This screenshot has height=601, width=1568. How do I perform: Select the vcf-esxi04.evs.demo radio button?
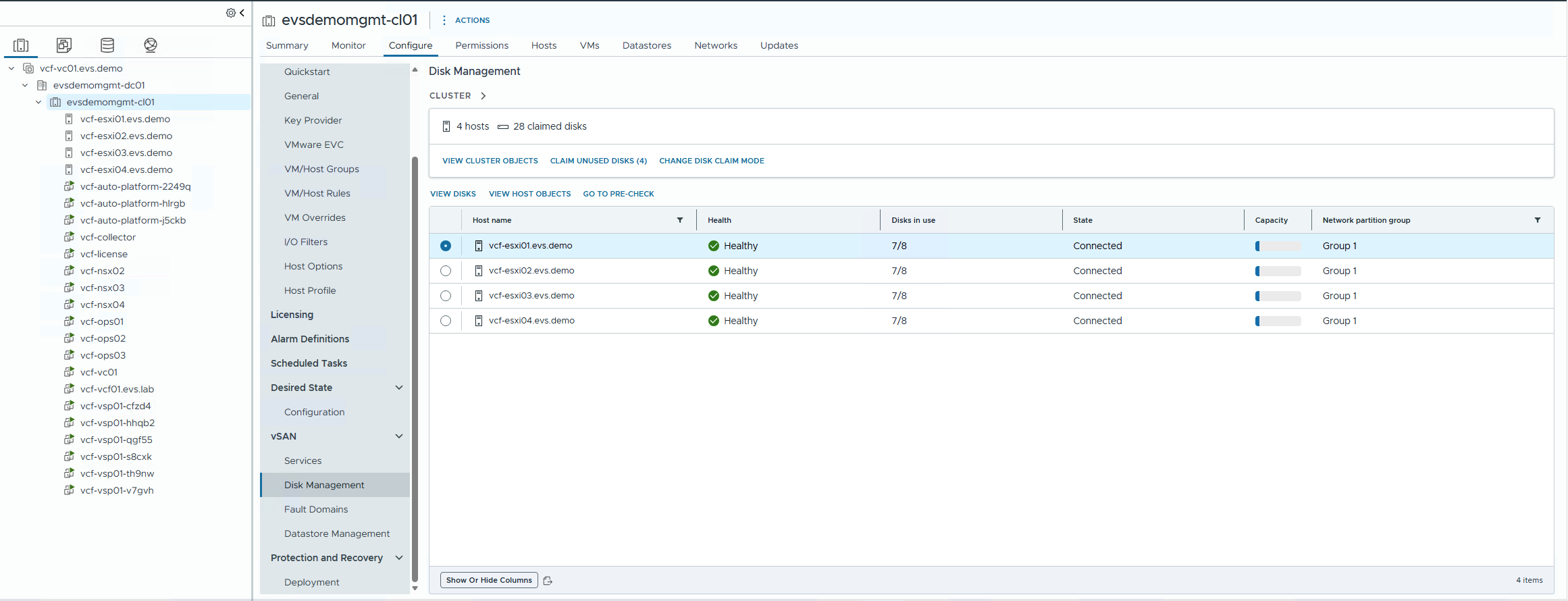pos(446,321)
